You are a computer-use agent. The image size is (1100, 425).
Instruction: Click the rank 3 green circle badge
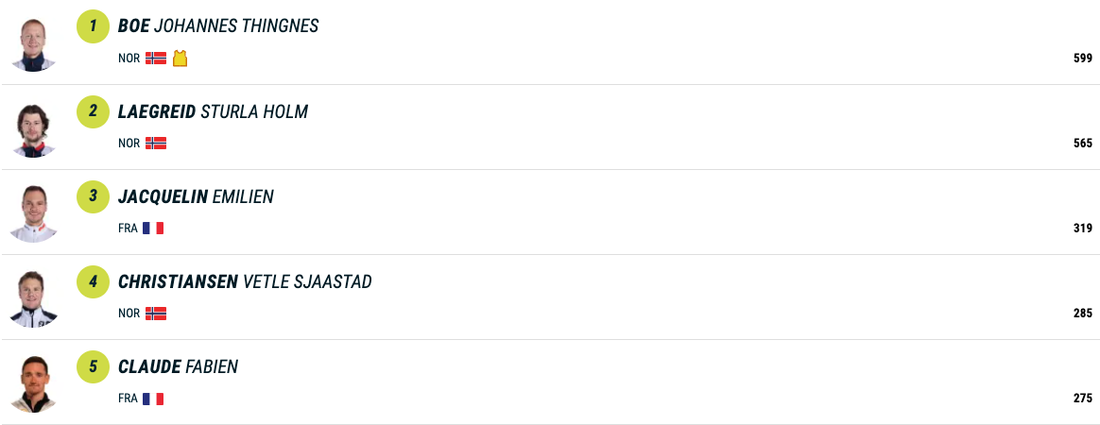93,197
